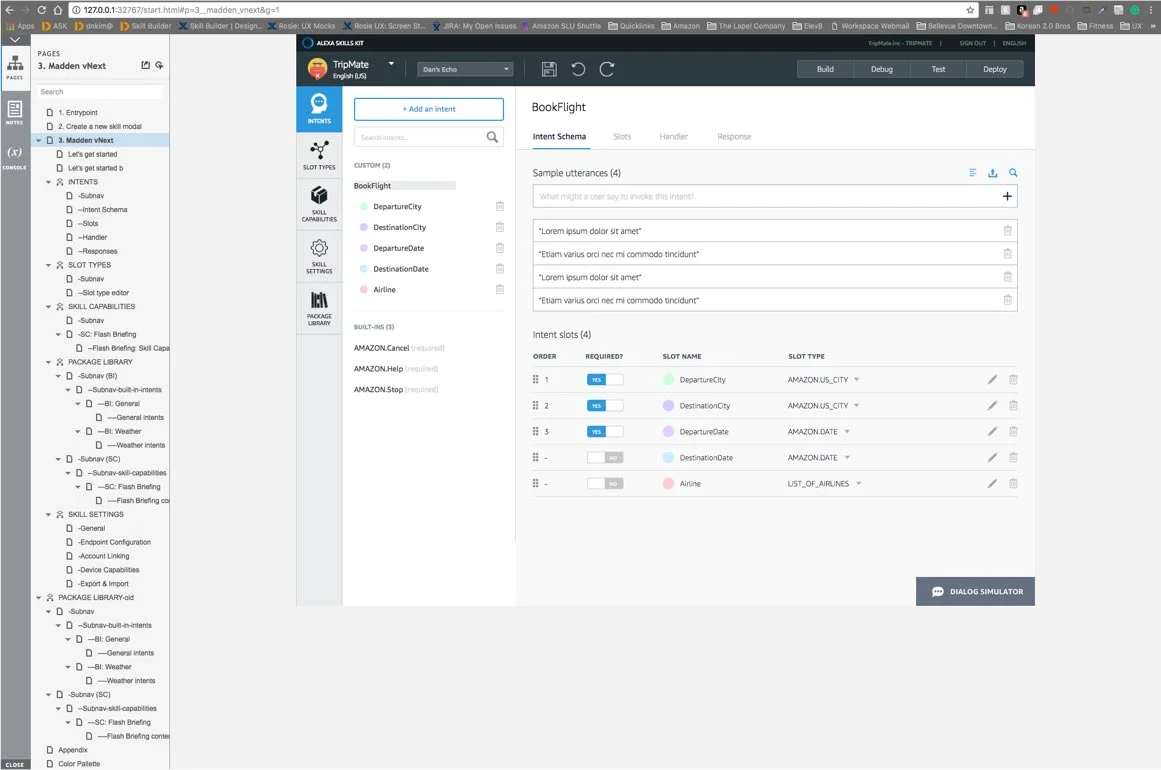Switch to the Intent Schema tab
The height and width of the screenshot is (770, 1161).
pyautogui.click(x=559, y=136)
